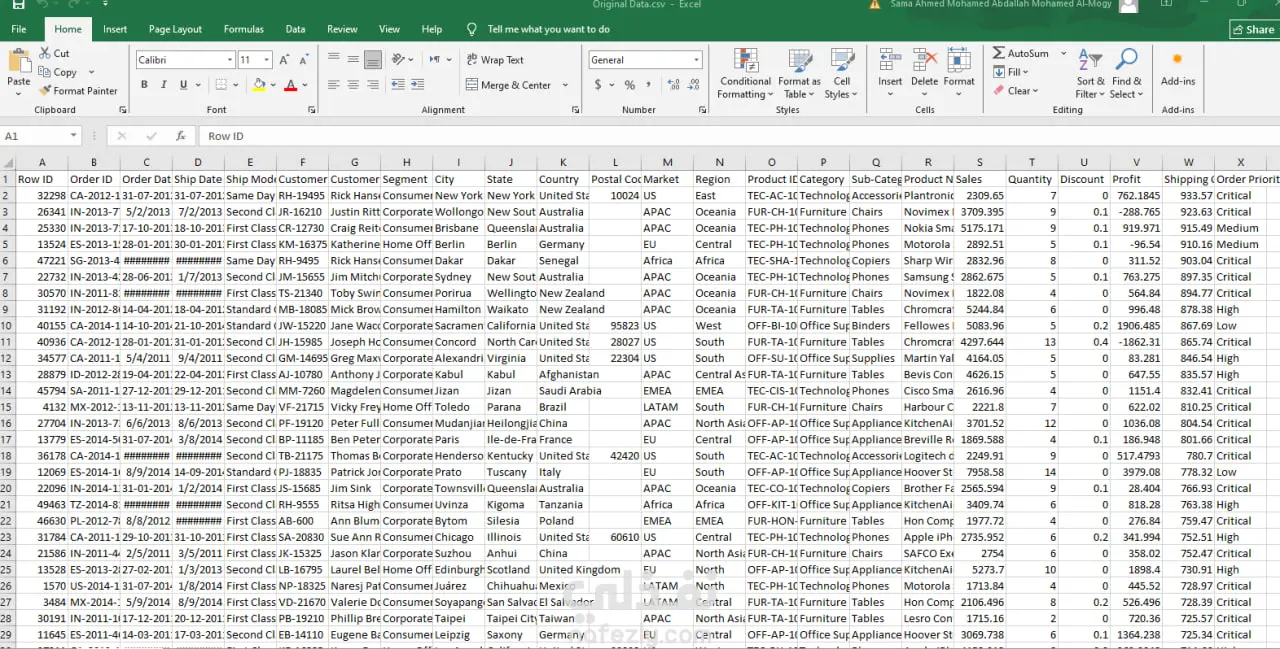The width and height of the screenshot is (1280, 649).
Task: Toggle Merge & Center
Action: pos(509,85)
